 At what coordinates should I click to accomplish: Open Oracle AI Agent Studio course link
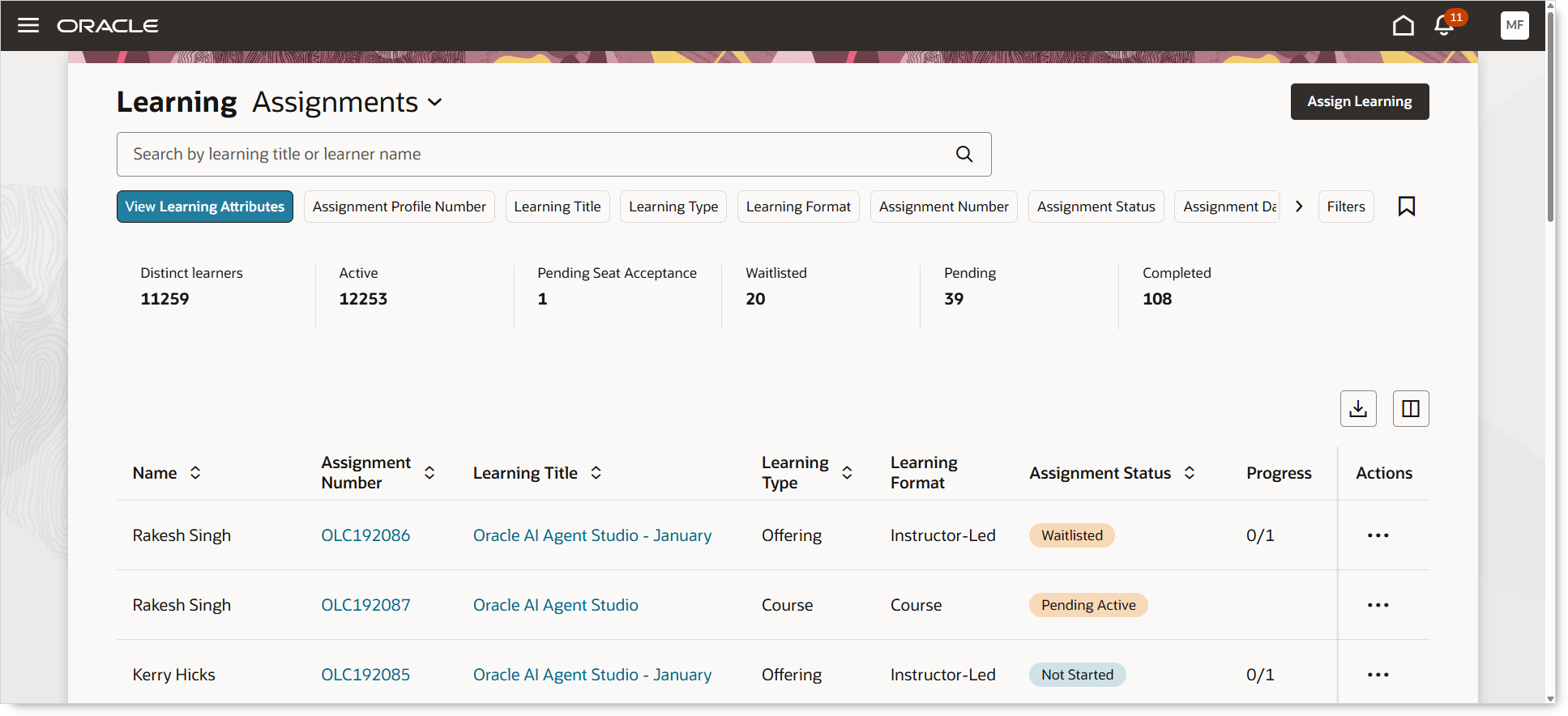(x=556, y=605)
